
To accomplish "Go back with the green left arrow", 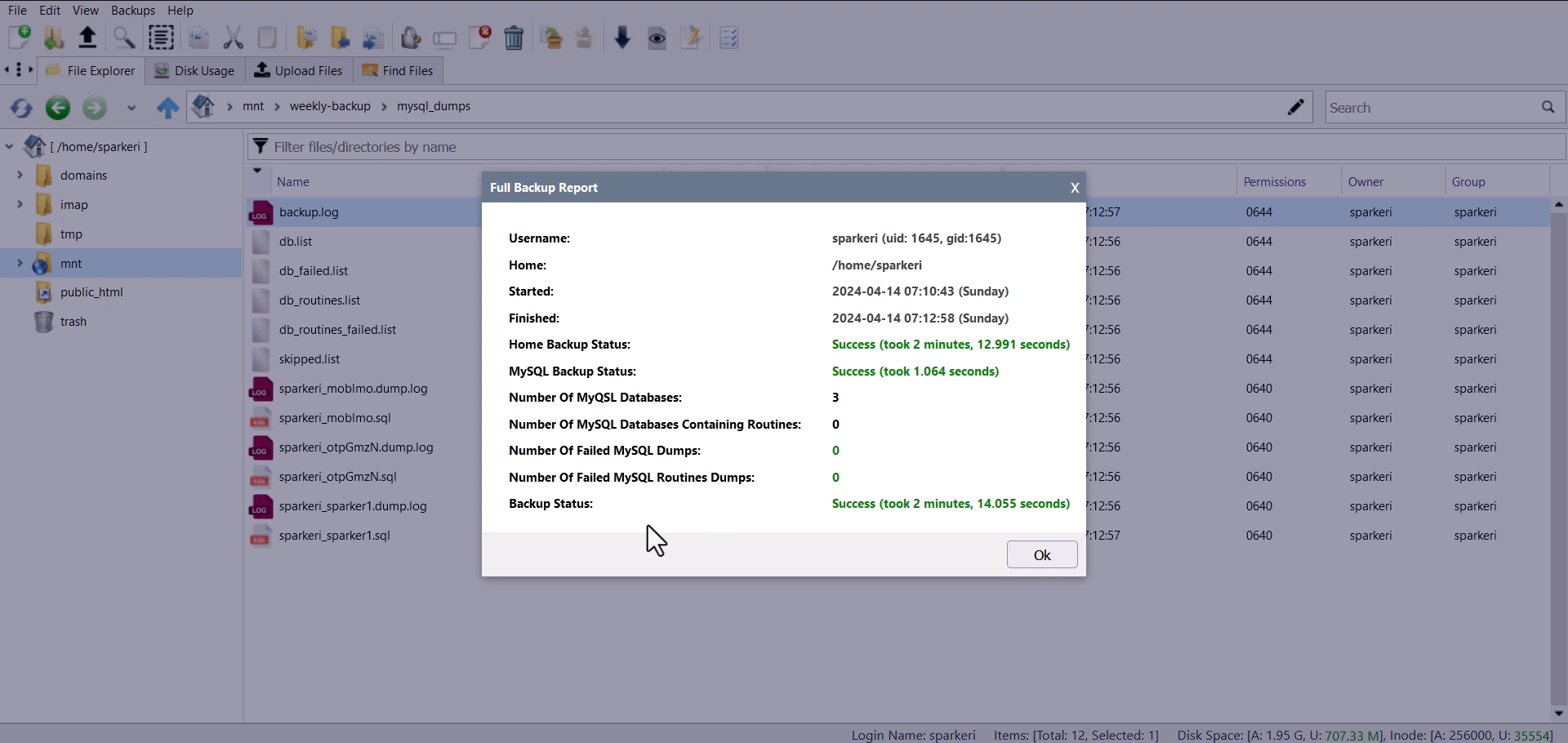I will [x=58, y=108].
